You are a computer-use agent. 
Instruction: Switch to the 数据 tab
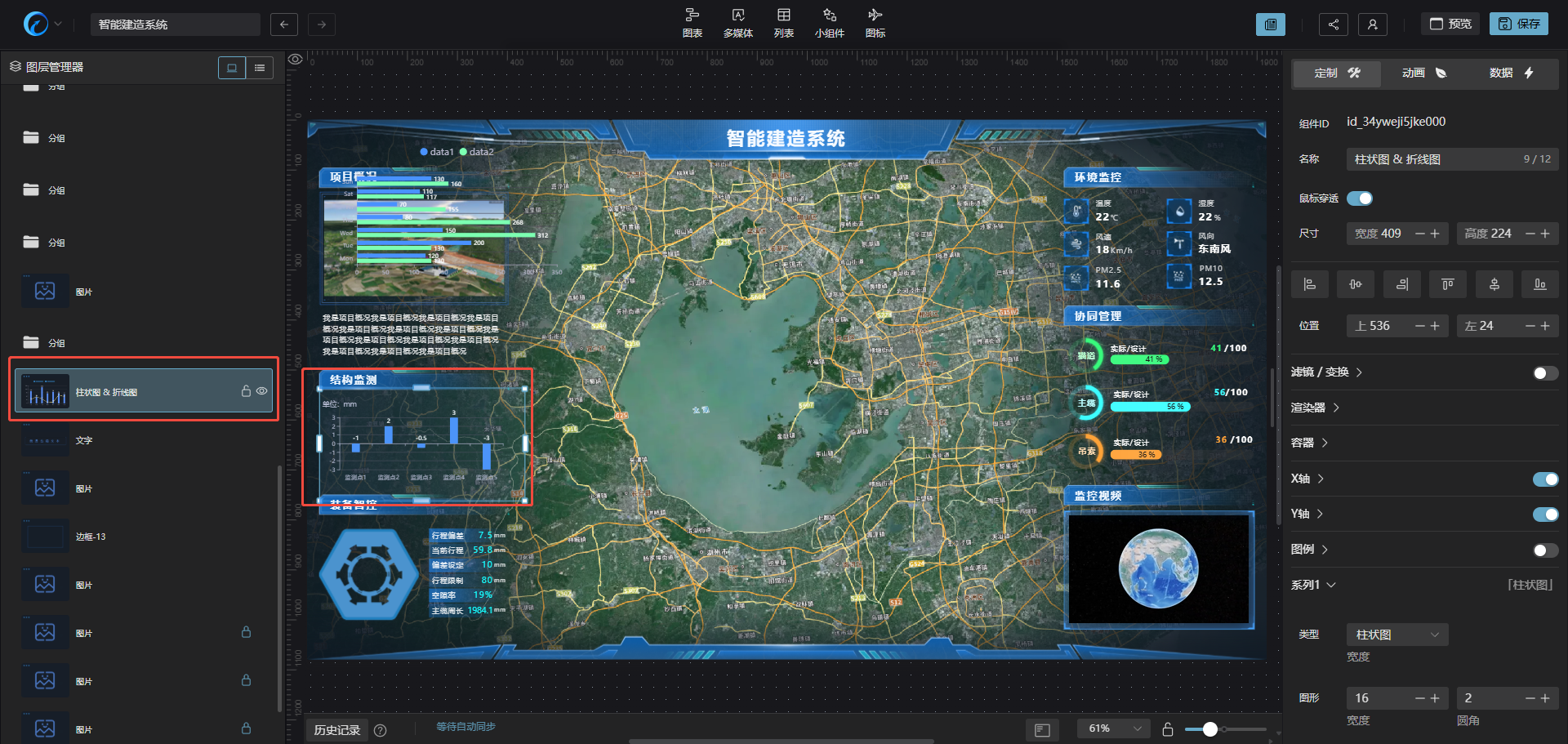(x=1511, y=74)
